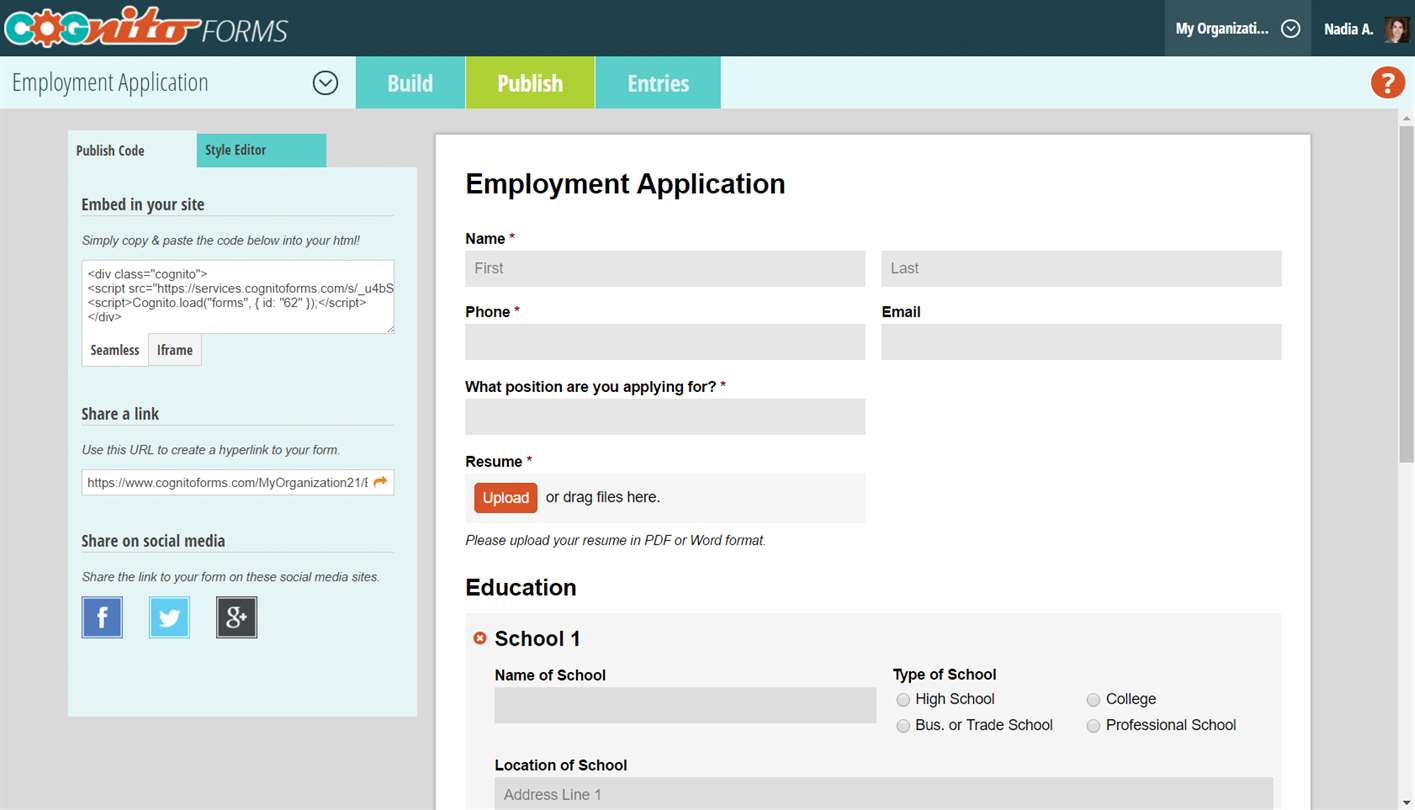Click the Phone input field
The height and width of the screenshot is (810, 1415).
(665, 342)
